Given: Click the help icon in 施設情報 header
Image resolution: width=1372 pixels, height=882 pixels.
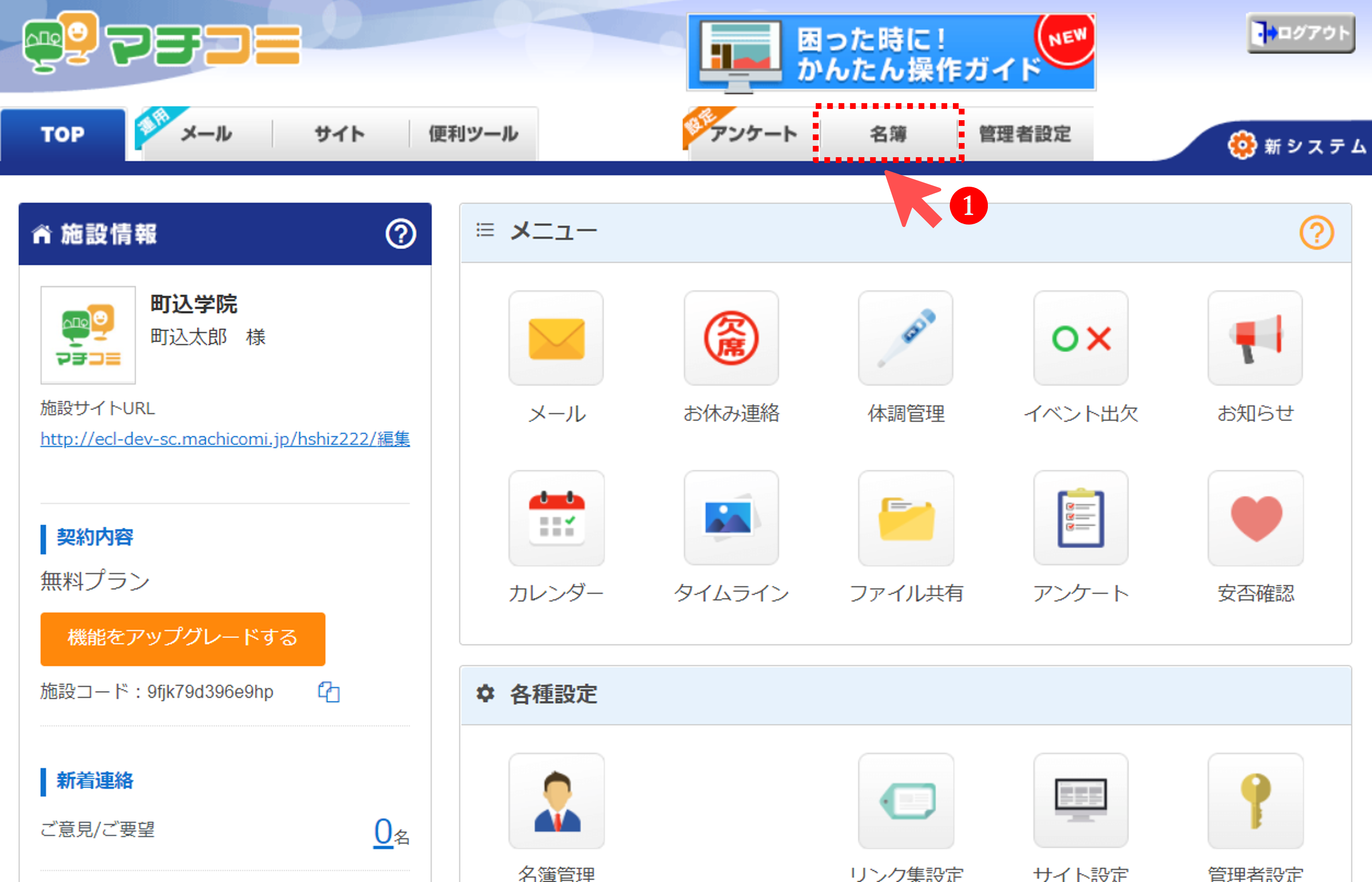Looking at the screenshot, I should pos(400,234).
